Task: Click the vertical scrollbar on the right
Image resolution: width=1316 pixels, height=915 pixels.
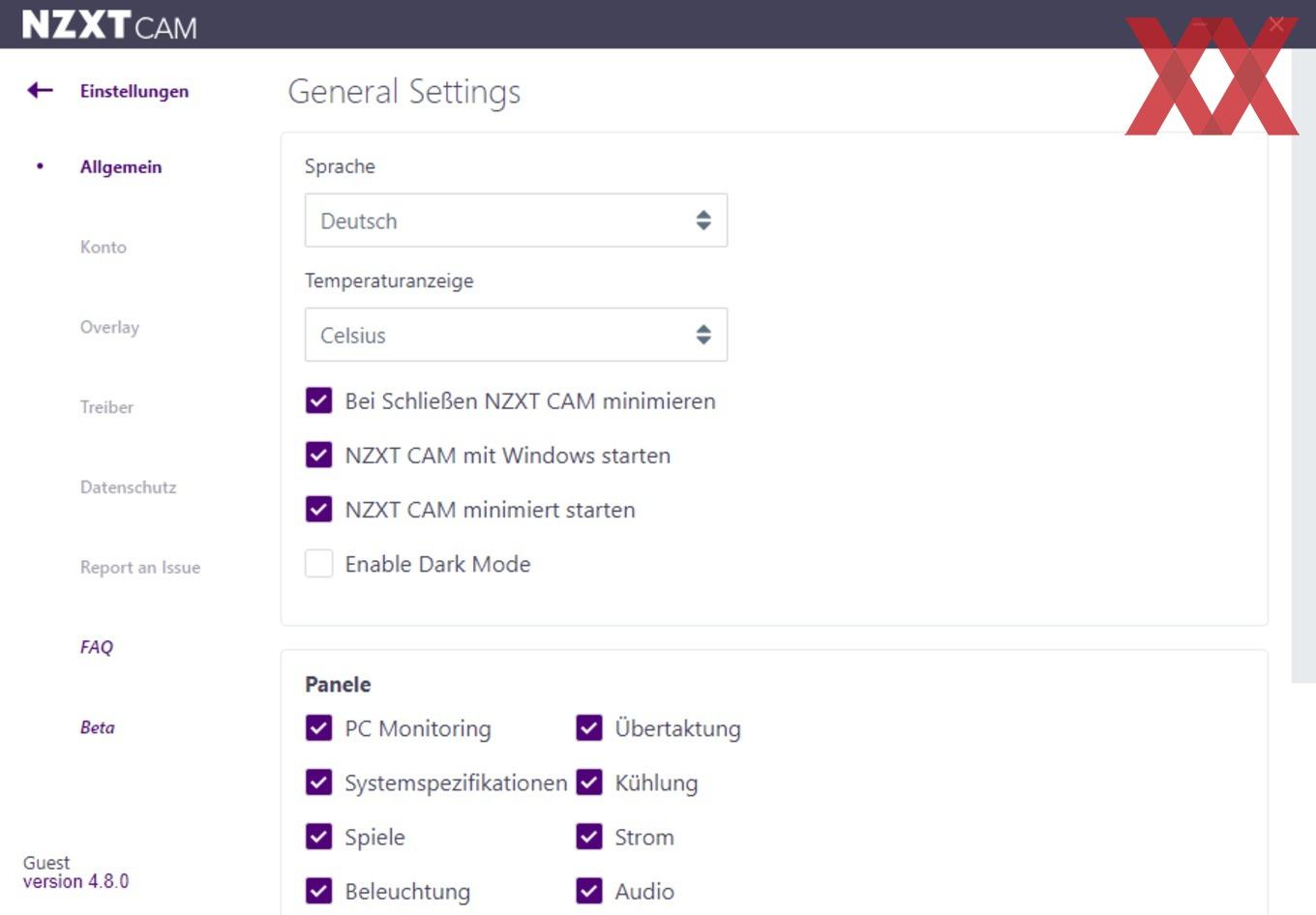Action: tap(1303, 366)
